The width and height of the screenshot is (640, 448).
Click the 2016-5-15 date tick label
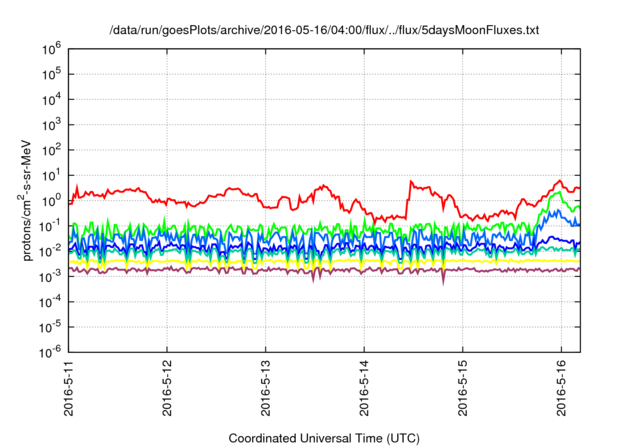tap(463, 388)
